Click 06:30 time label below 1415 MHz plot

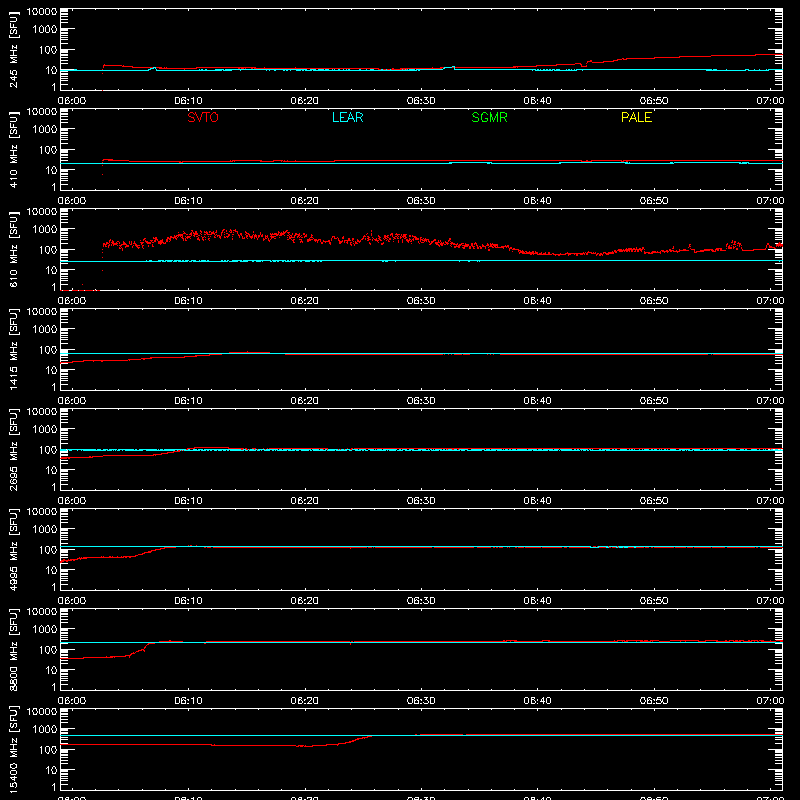[421, 401]
